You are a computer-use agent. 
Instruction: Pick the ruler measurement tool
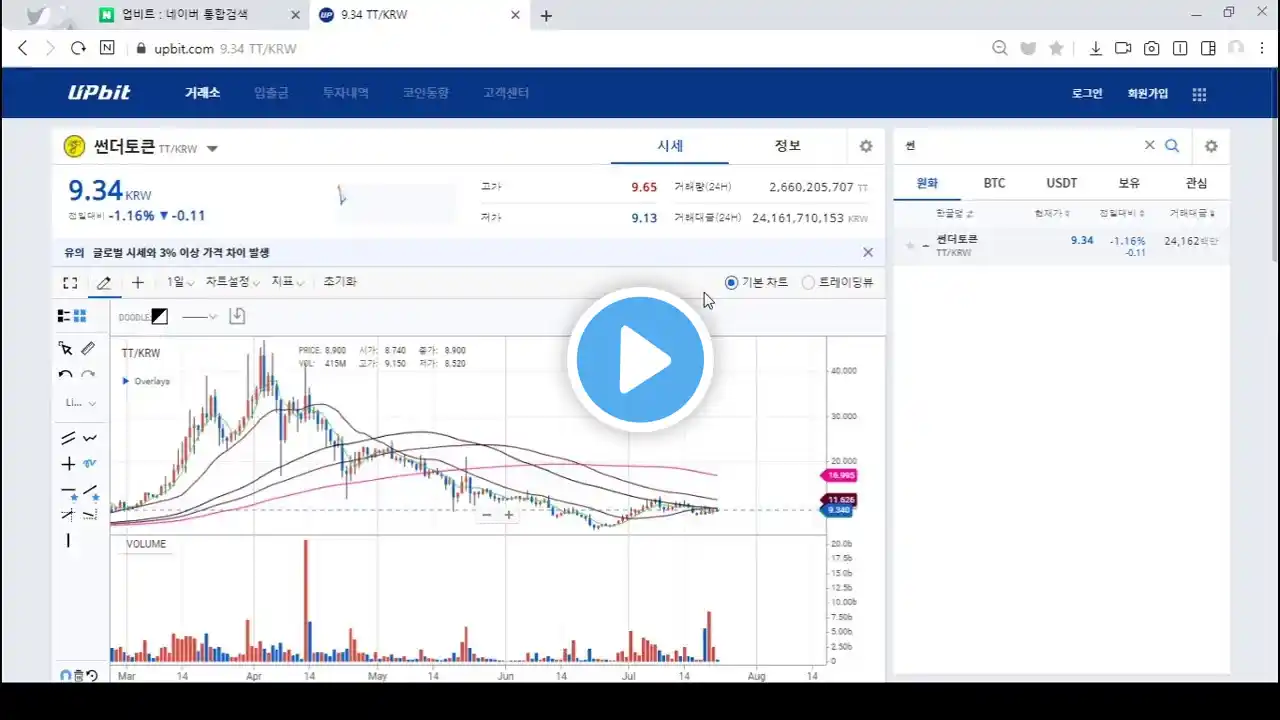[x=88, y=348]
